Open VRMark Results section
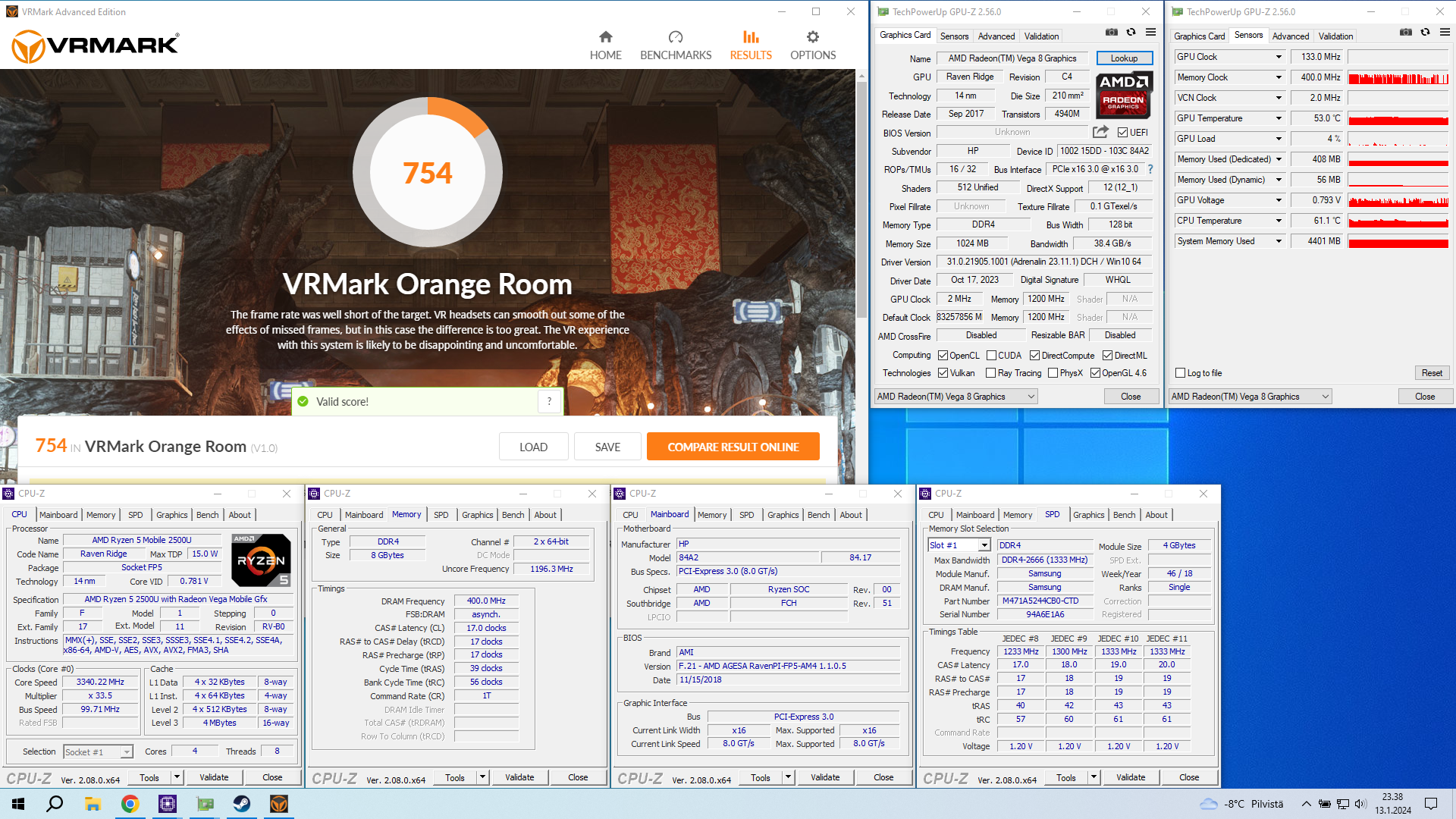This screenshot has width=1456, height=819. pyautogui.click(x=751, y=45)
